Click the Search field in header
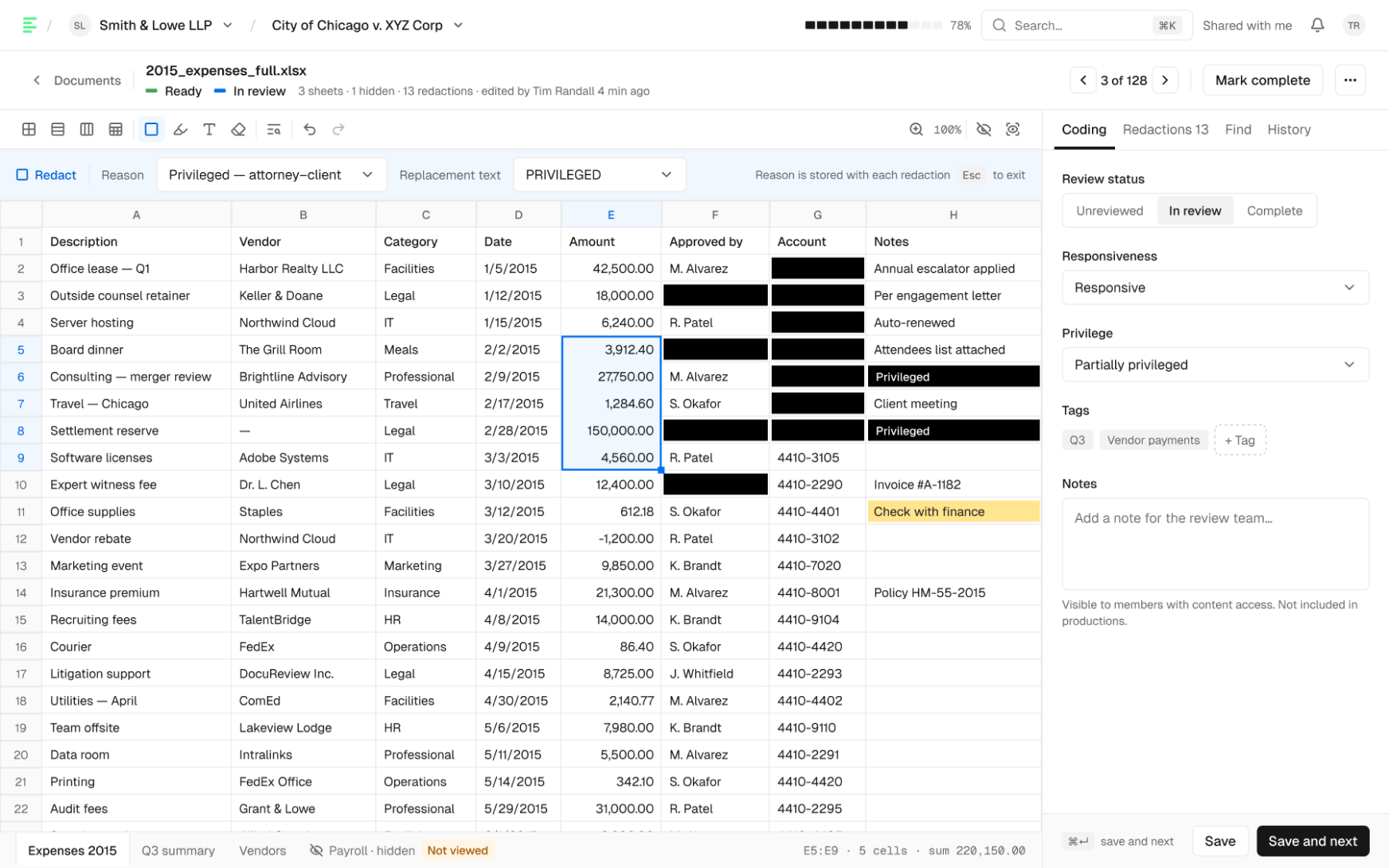This screenshot has width=1389, height=868. tap(1086, 25)
